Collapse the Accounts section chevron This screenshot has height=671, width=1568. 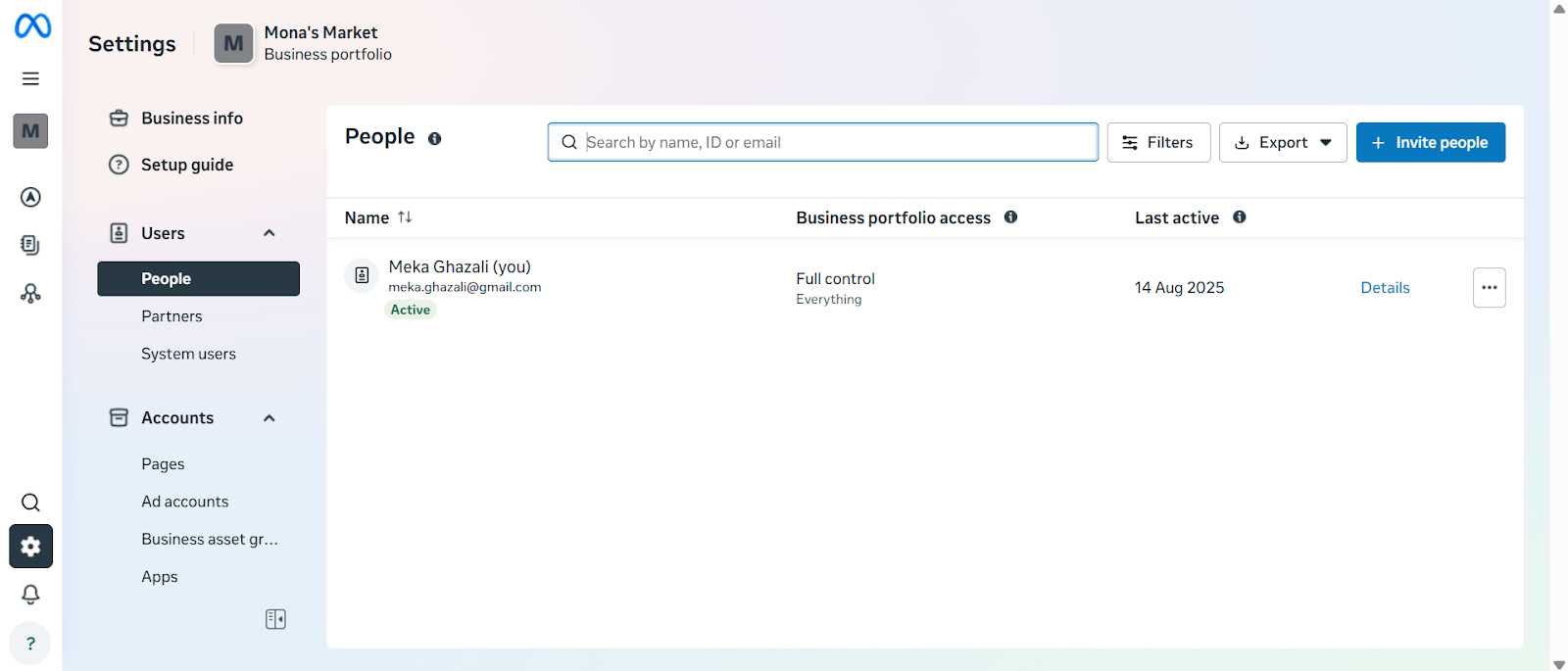pyautogui.click(x=269, y=418)
